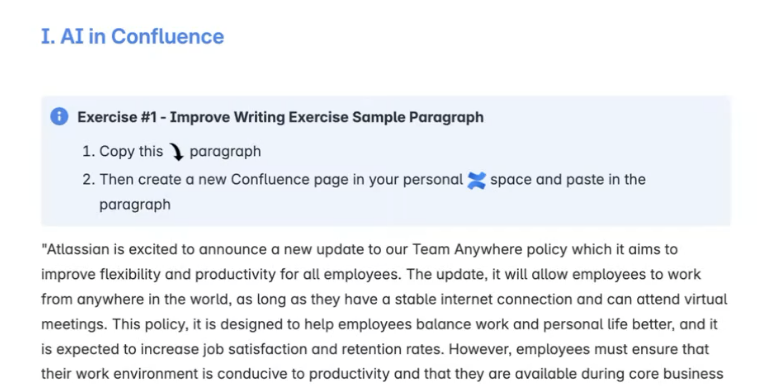
Task: Click the blue info icon in the panel
Action: (x=59, y=116)
